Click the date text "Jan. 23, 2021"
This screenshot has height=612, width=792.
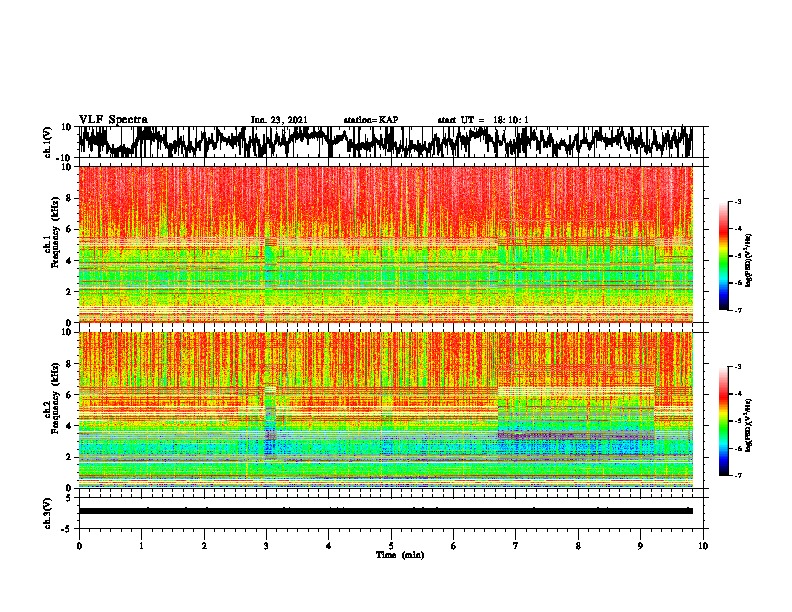tap(279, 120)
